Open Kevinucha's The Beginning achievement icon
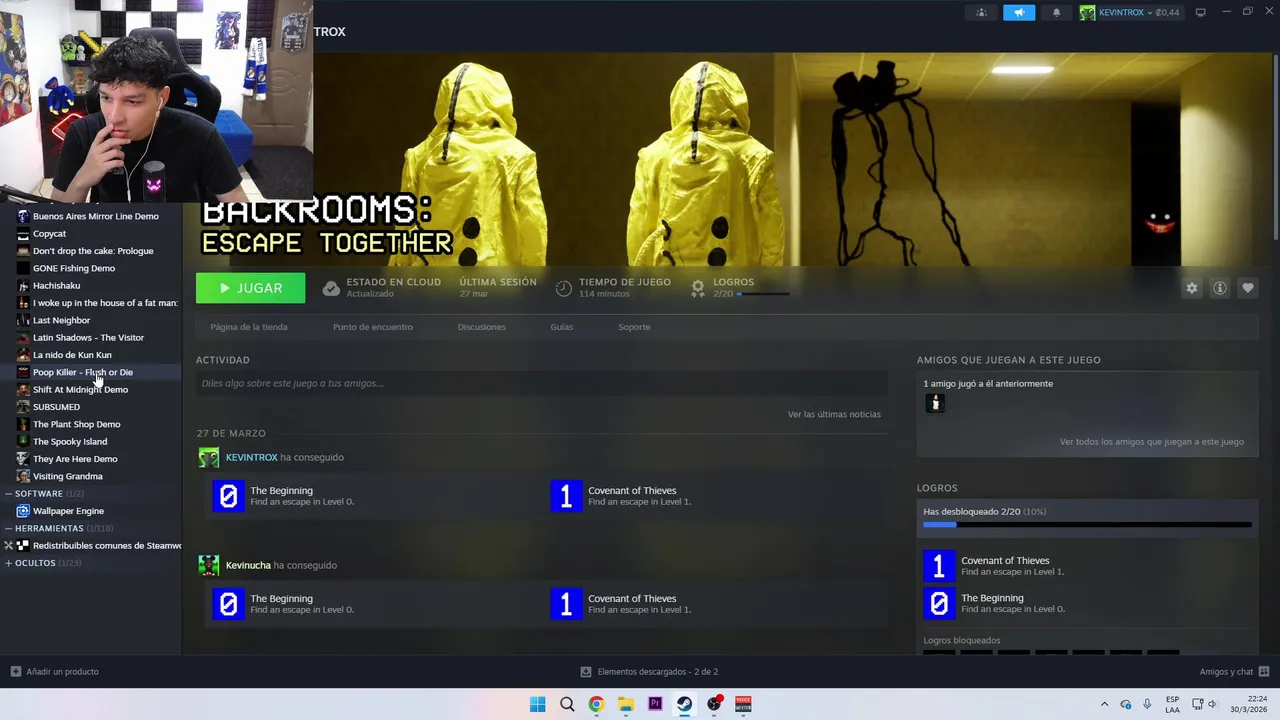 [x=228, y=604]
